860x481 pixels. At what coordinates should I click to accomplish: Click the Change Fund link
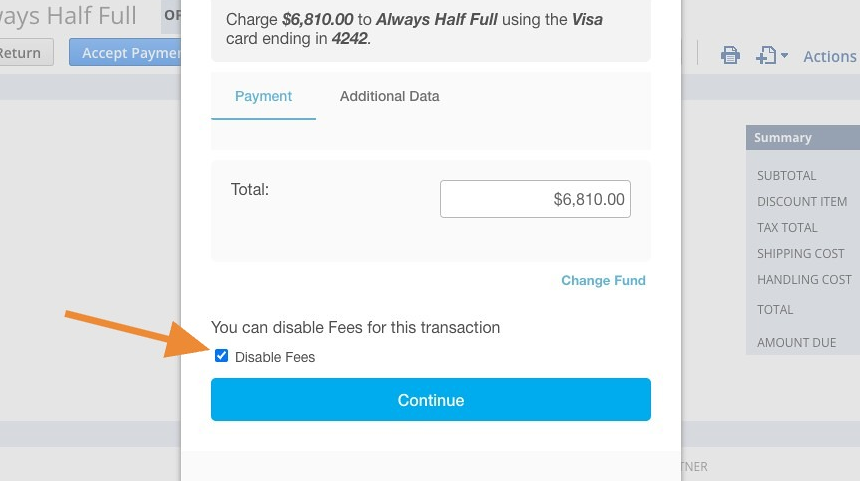click(603, 280)
